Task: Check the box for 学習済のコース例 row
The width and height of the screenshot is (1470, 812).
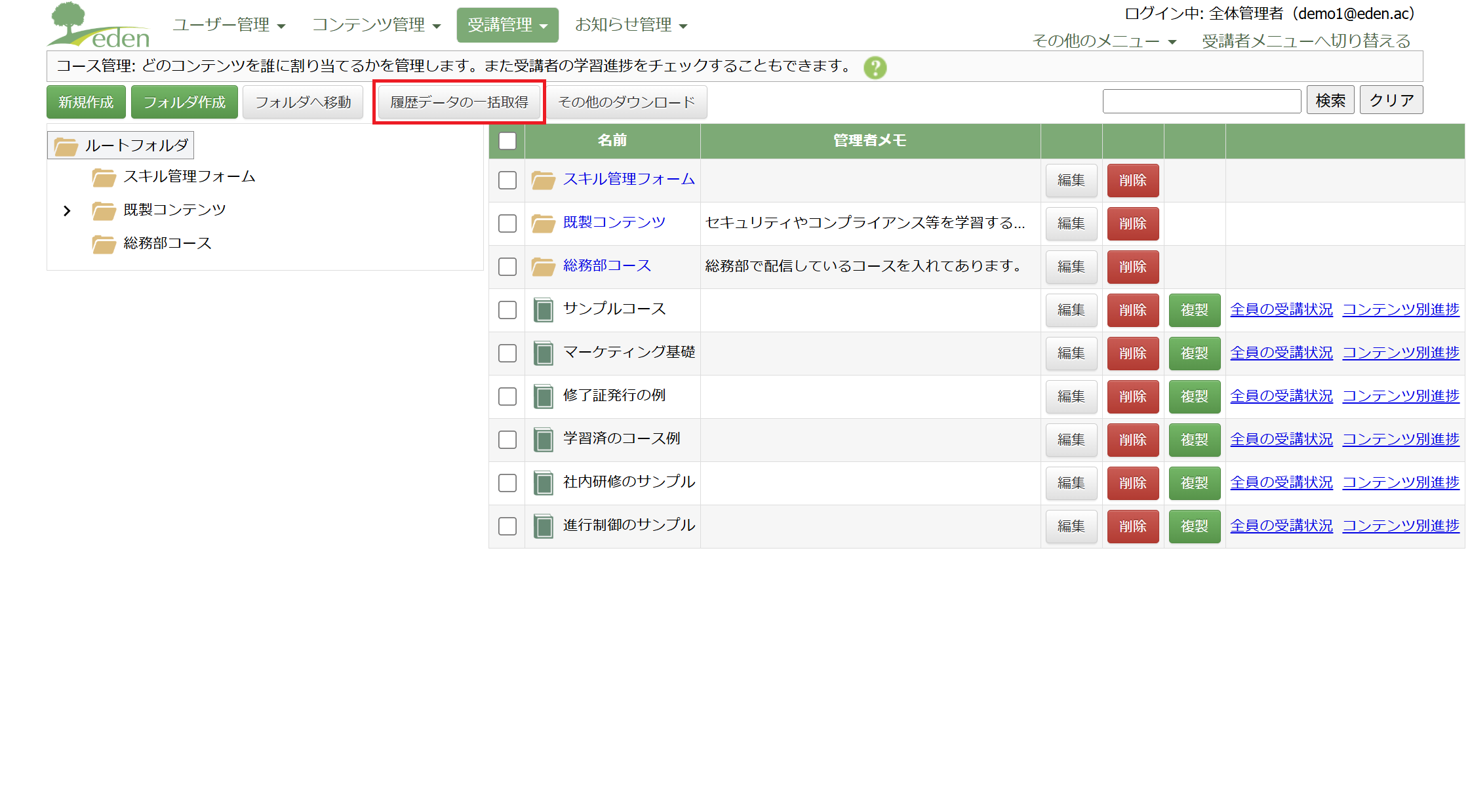Action: coord(507,440)
